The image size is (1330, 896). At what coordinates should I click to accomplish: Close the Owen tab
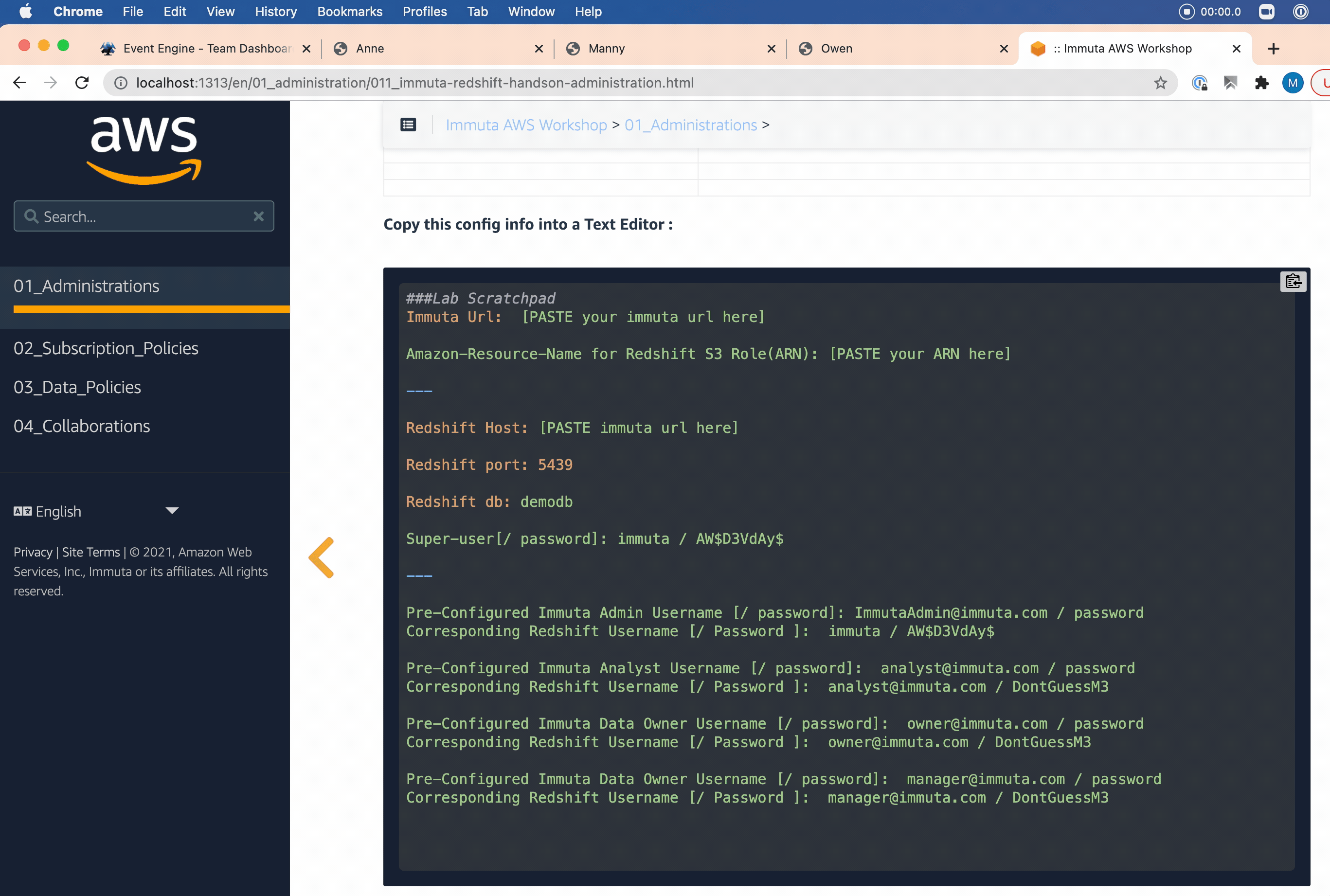pyautogui.click(x=1004, y=49)
